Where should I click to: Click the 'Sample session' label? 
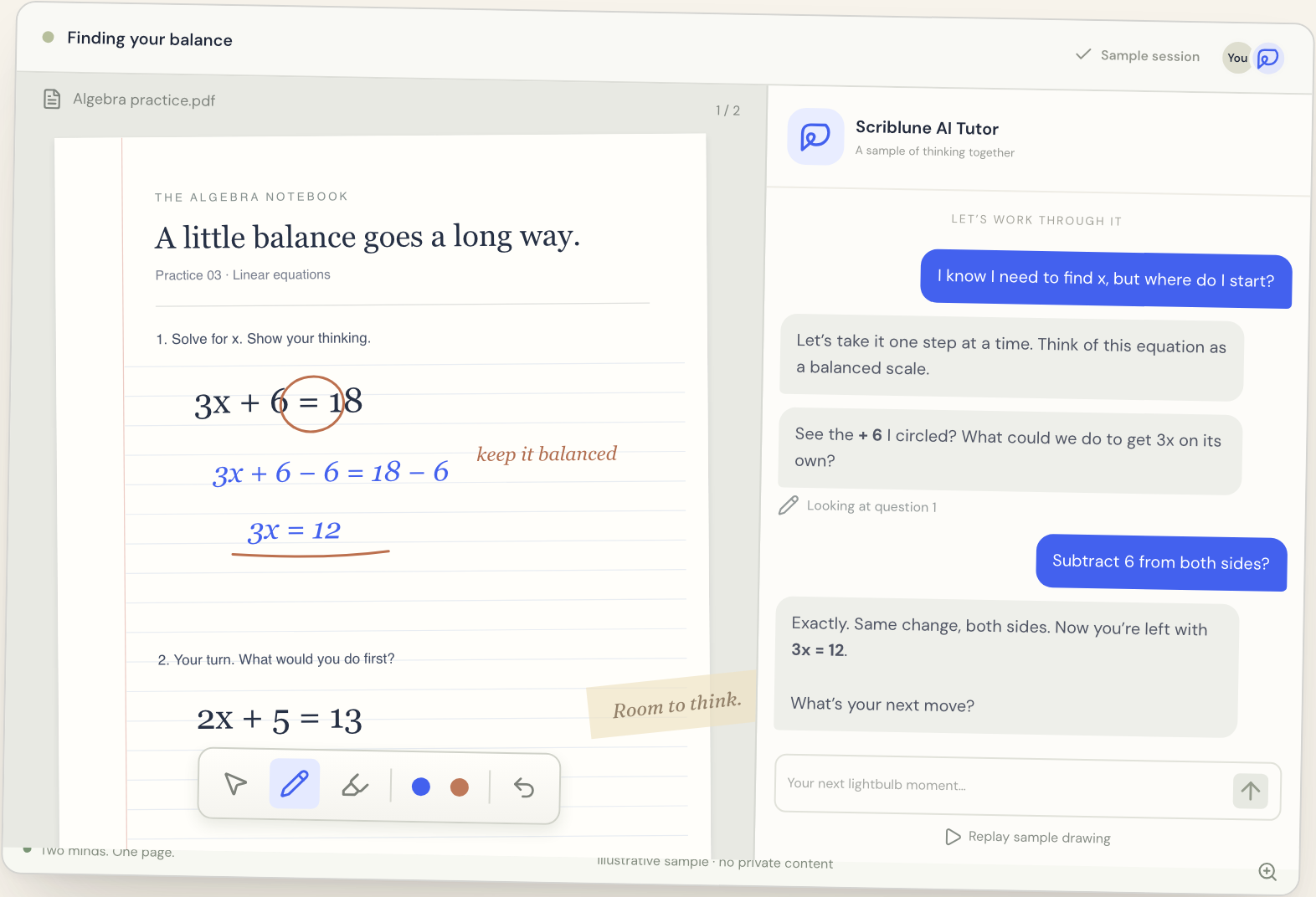(1150, 56)
